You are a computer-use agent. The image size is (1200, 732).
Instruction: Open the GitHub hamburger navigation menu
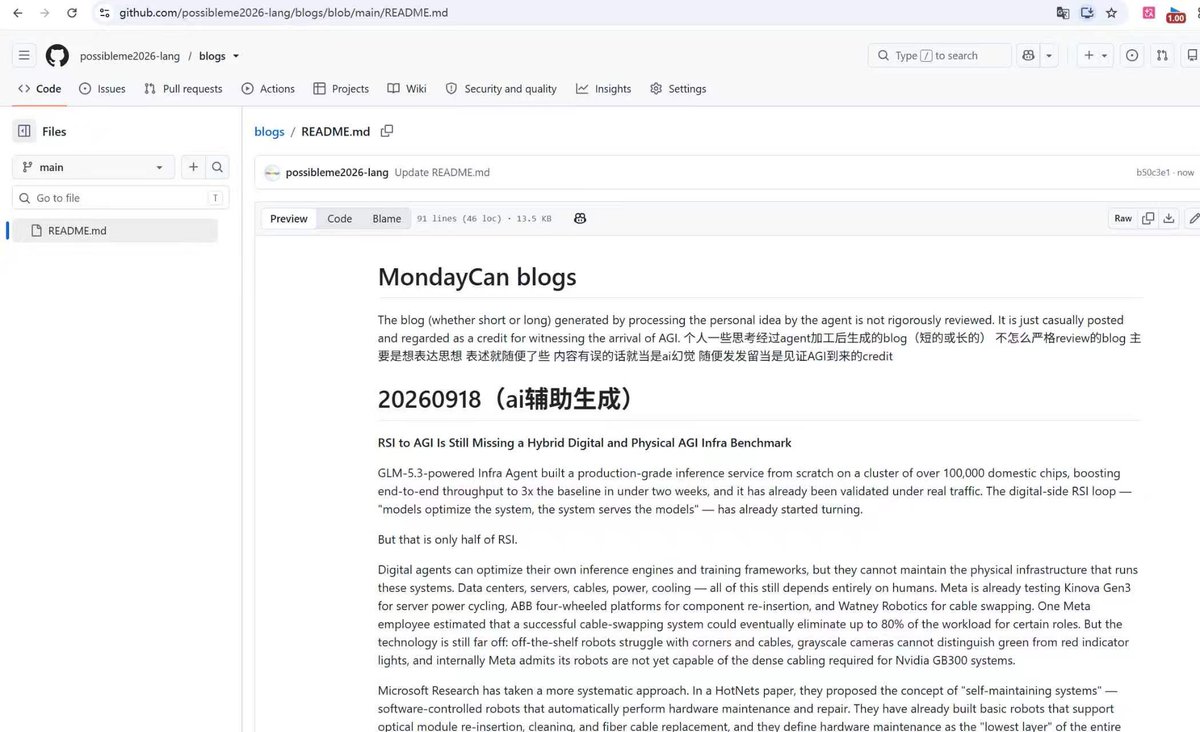[x=24, y=56]
